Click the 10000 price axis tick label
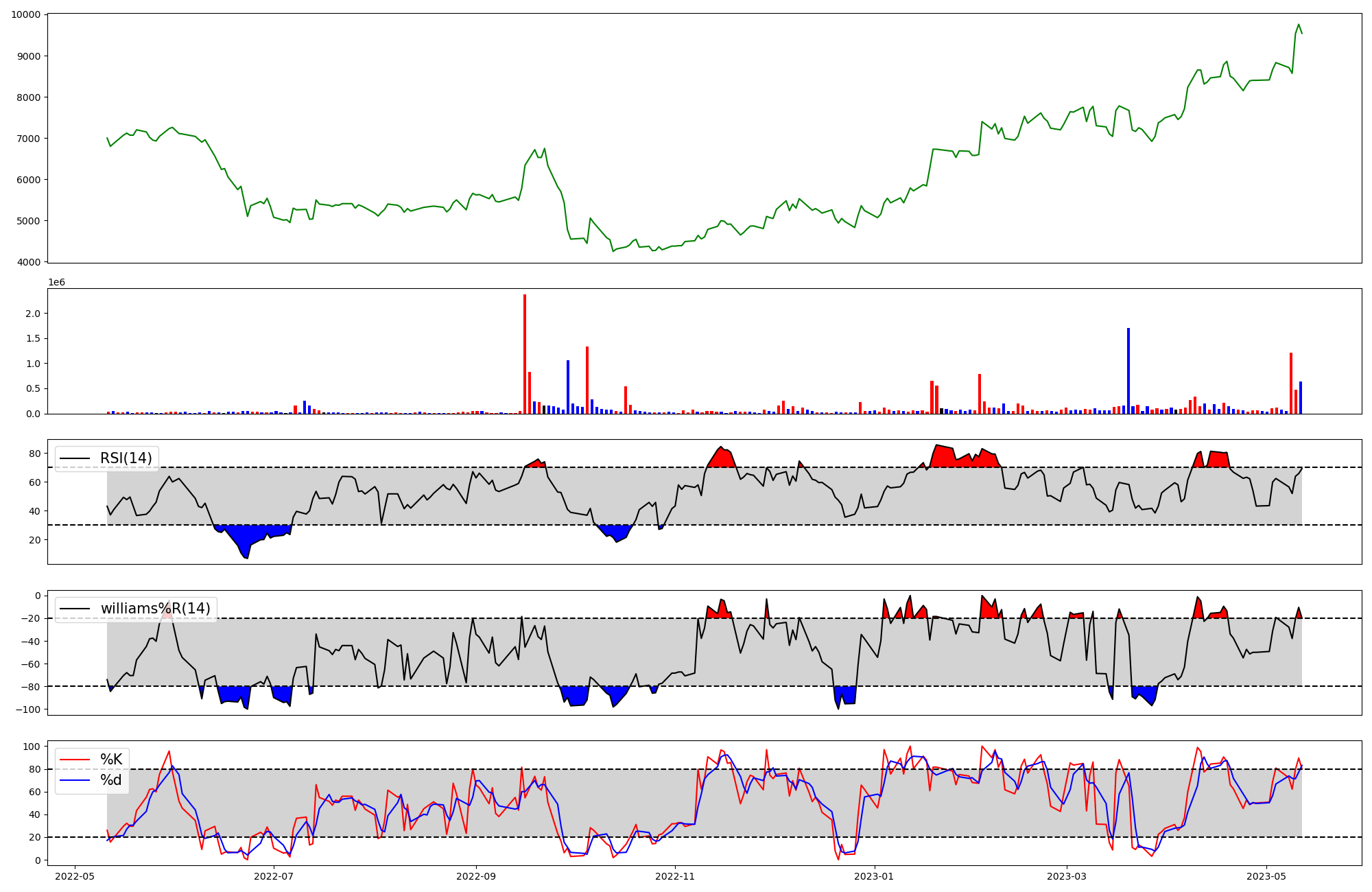Screen dimensions: 1372x892 25,15
